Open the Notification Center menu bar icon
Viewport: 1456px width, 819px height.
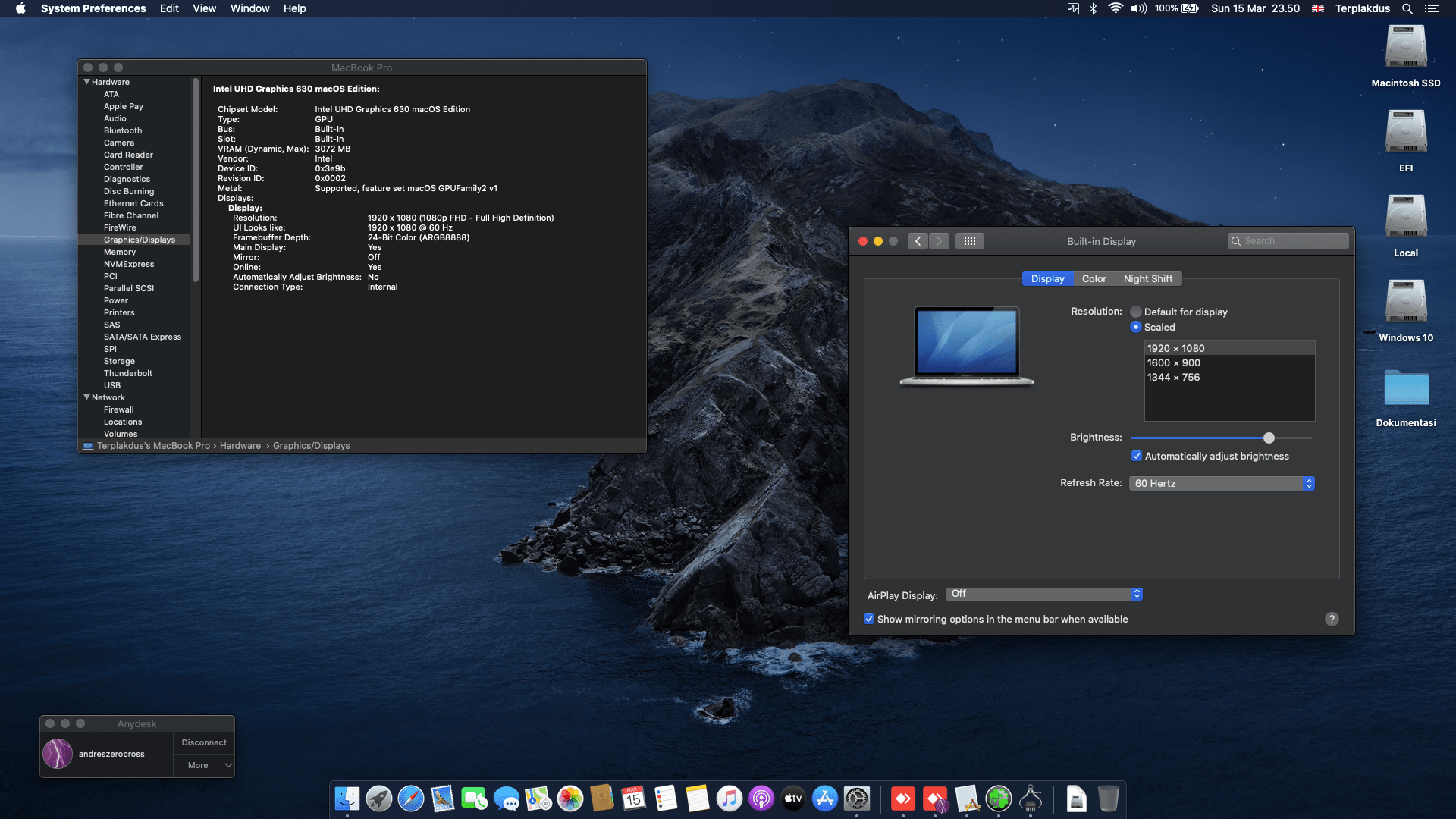point(1432,8)
